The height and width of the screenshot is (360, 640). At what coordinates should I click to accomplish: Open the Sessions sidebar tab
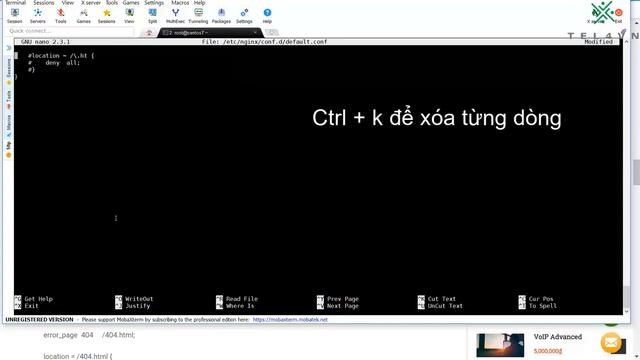(9, 70)
